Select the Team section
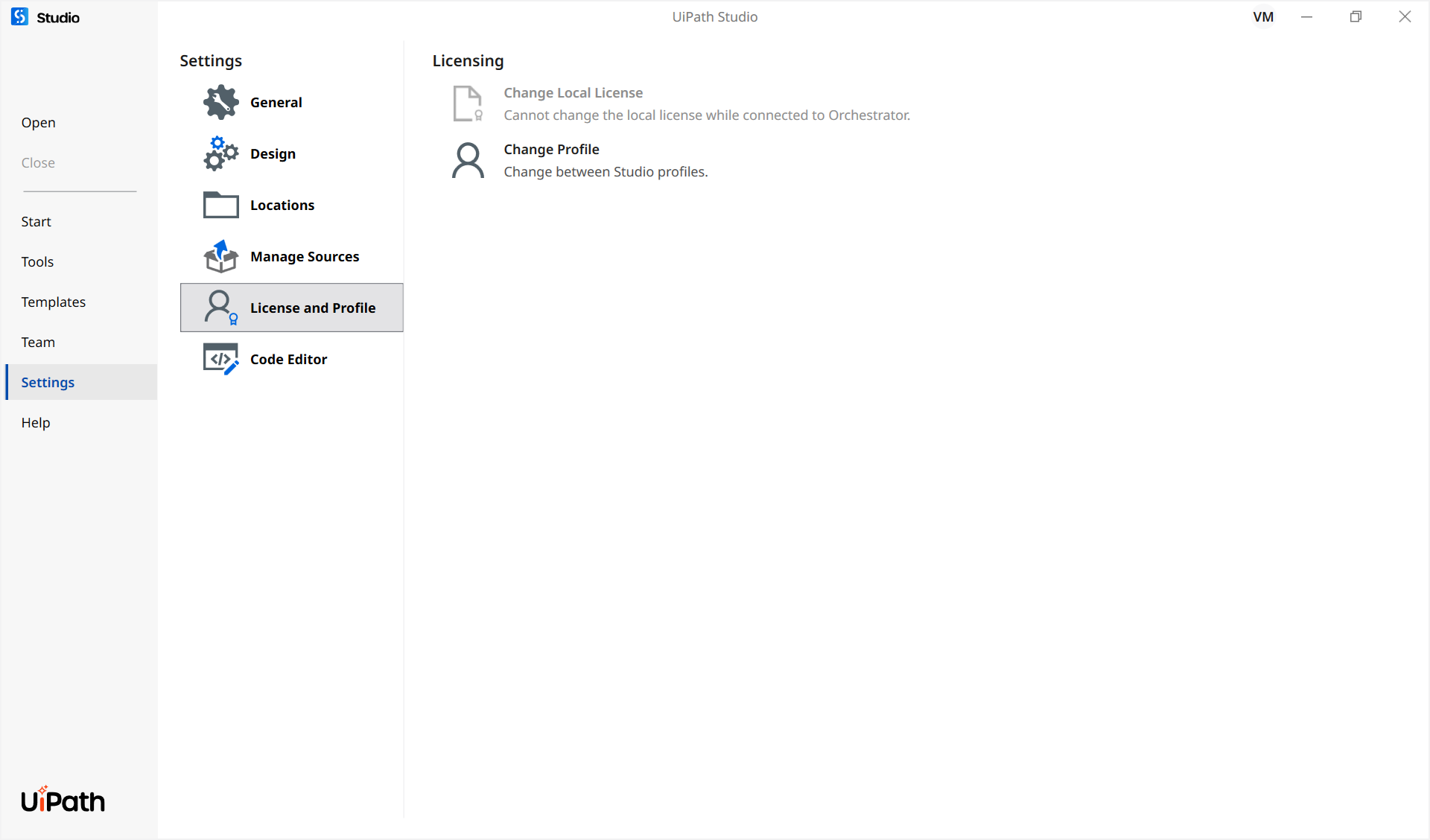Viewport: 1430px width, 840px height. point(38,342)
